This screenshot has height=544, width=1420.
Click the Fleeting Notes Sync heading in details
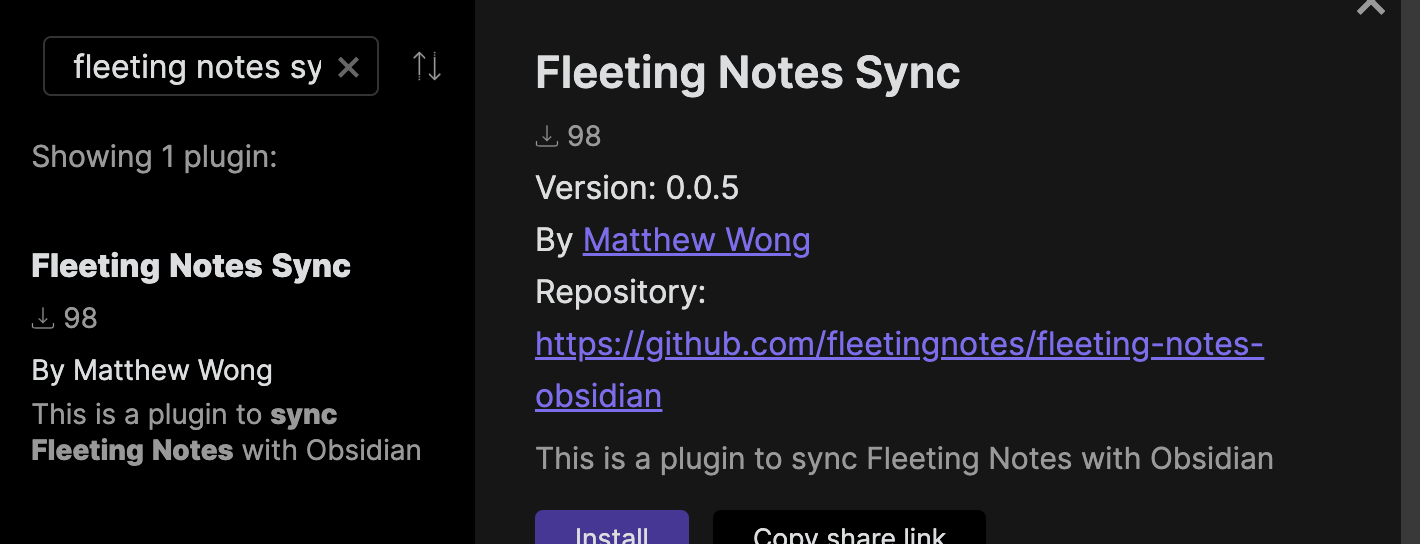[x=747, y=73]
